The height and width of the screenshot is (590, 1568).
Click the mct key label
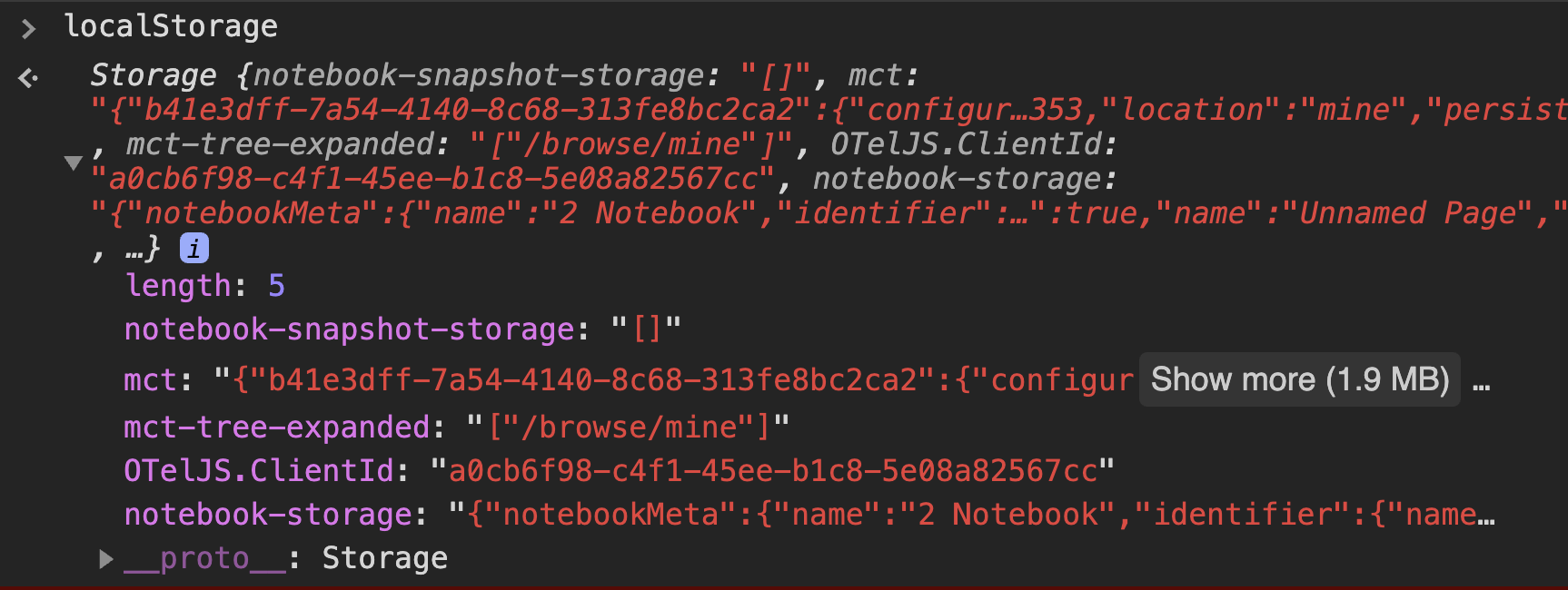pos(149,380)
